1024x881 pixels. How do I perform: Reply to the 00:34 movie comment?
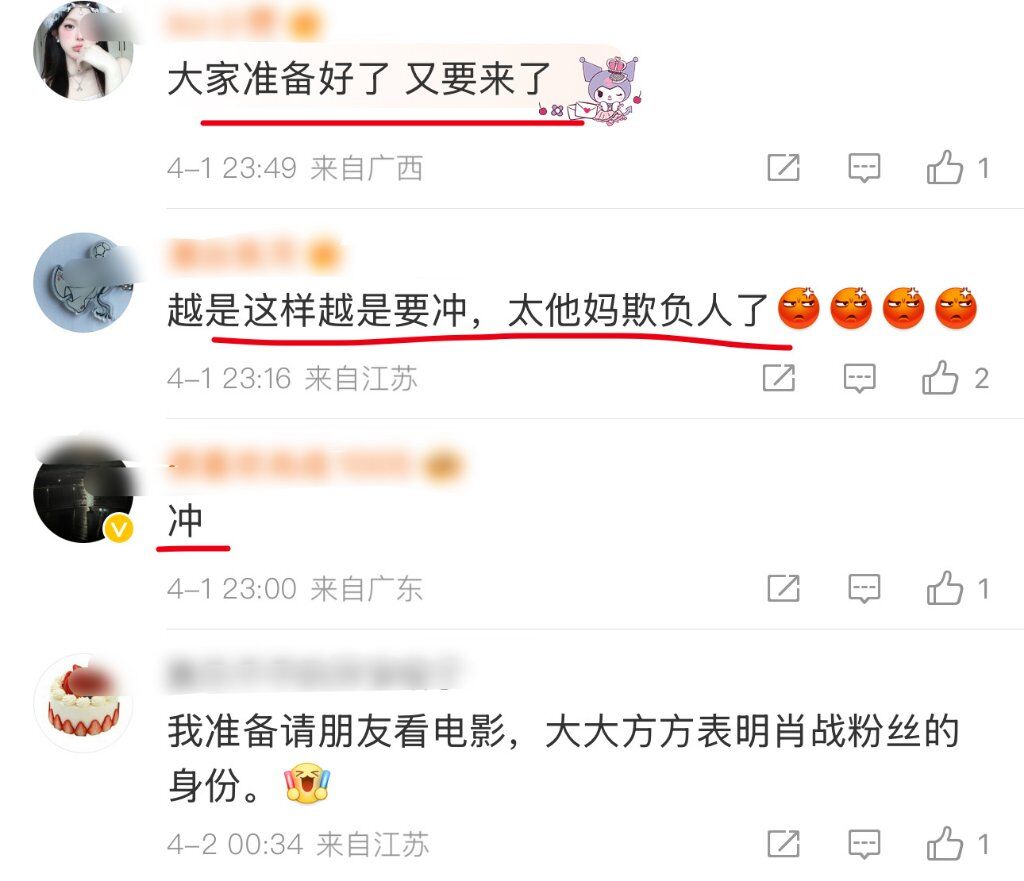(864, 844)
